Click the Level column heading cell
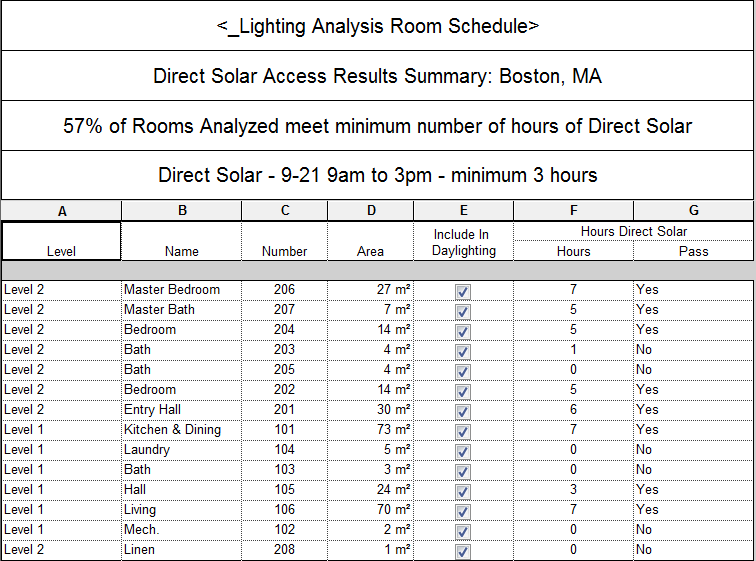 (x=61, y=242)
